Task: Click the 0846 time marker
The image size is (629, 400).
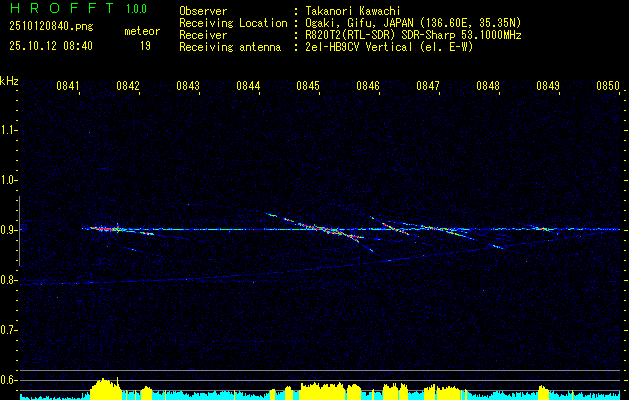Action: pyautogui.click(x=368, y=86)
